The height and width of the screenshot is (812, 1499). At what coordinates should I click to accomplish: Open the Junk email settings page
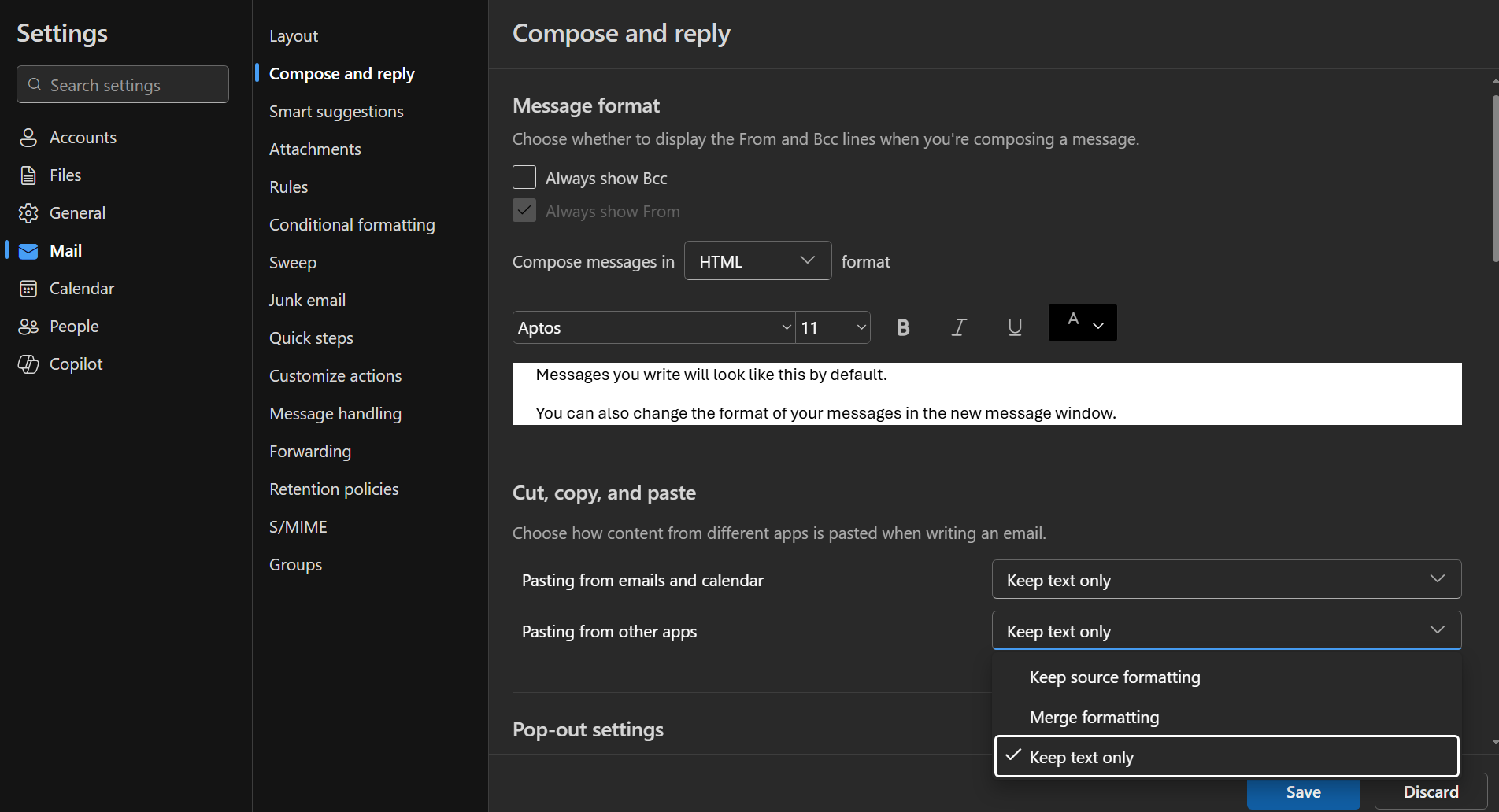pyautogui.click(x=307, y=300)
